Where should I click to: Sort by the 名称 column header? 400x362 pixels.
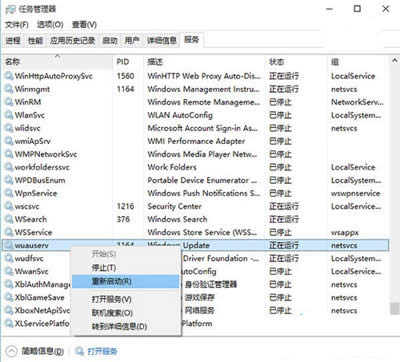click(58, 62)
